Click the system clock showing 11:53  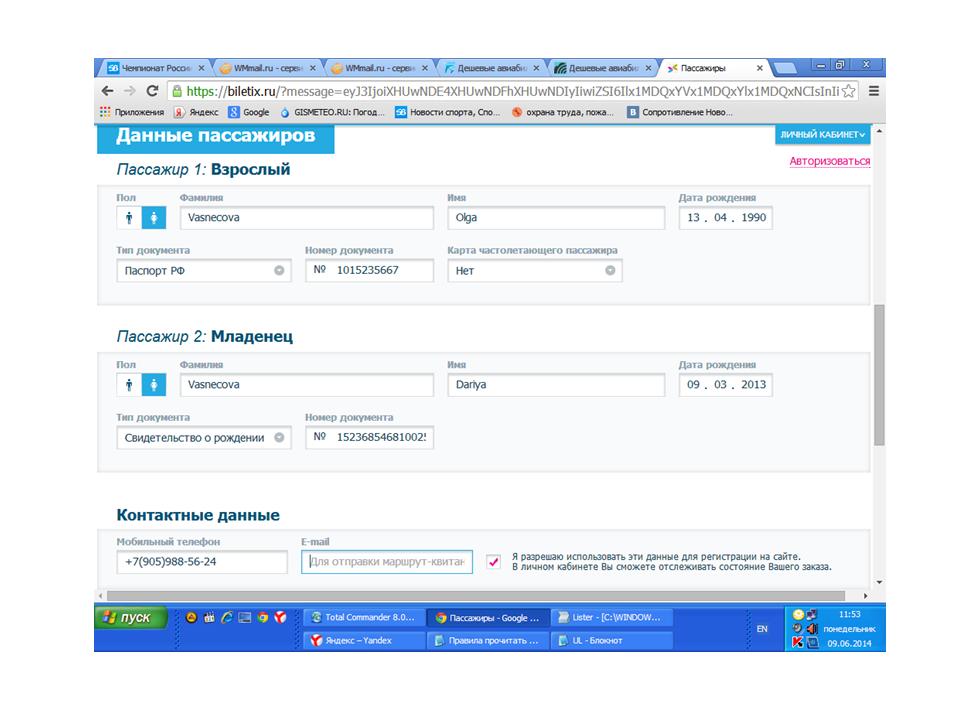850,614
